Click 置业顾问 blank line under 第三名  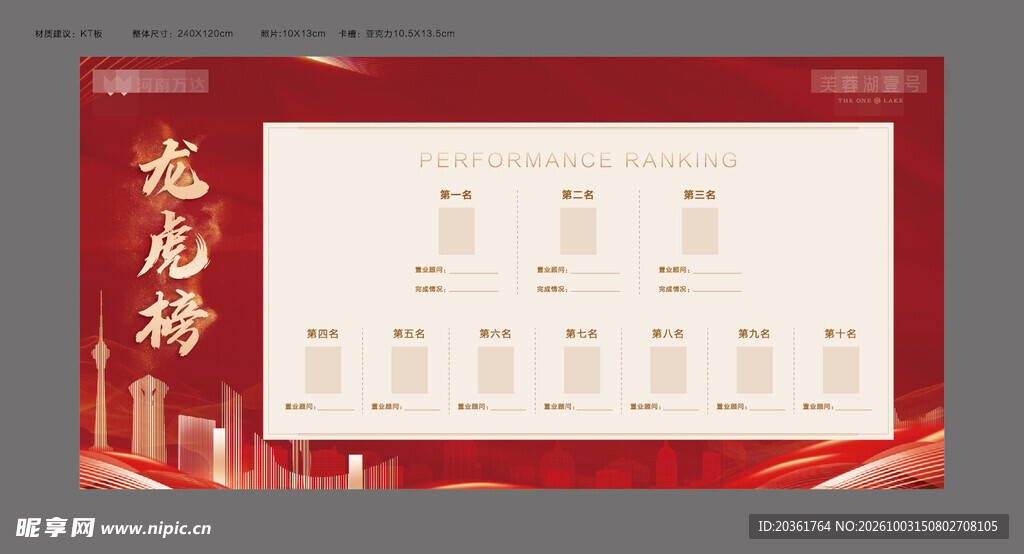pos(717,272)
